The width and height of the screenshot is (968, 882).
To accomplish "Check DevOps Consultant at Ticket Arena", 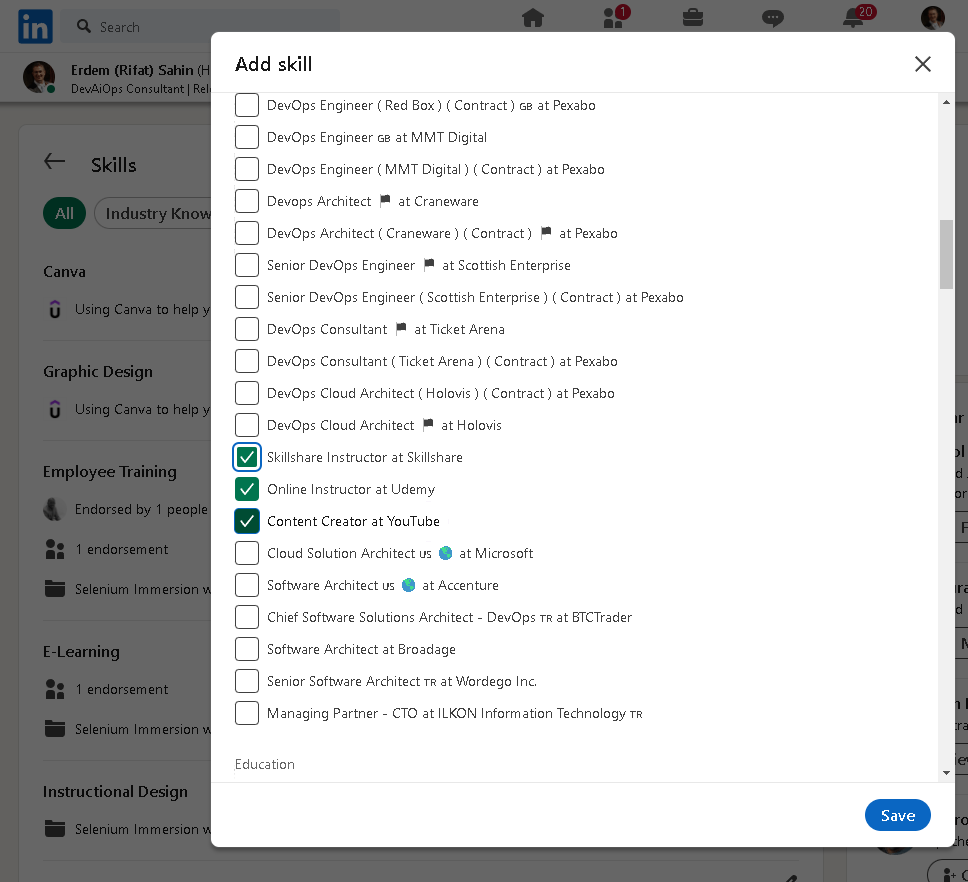I will pyautogui.click(x=246, y=329).
